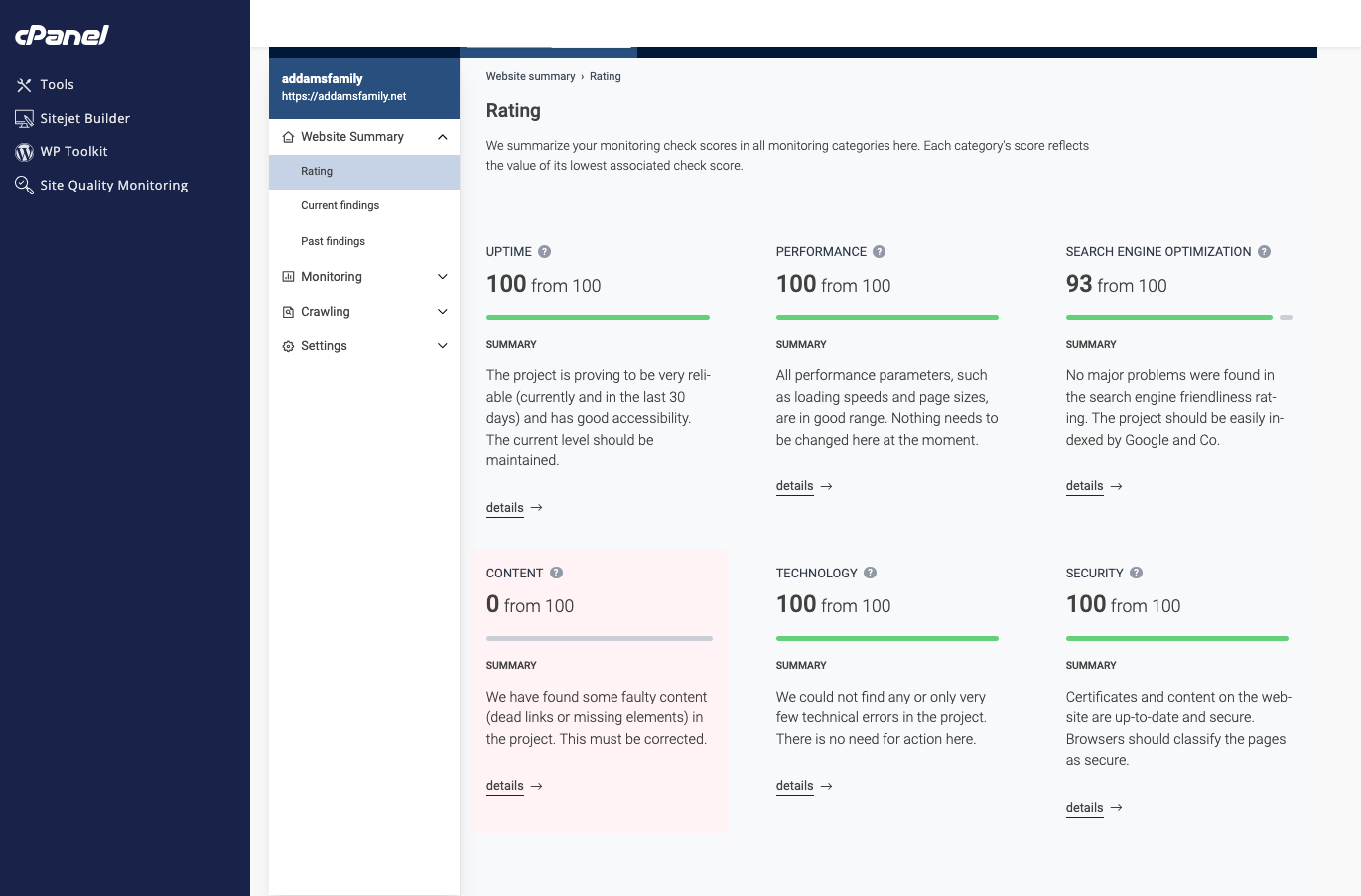The image size is (1361, 896).
Task: Expand the Crawling menu section
Action: [x=442, y=312]
